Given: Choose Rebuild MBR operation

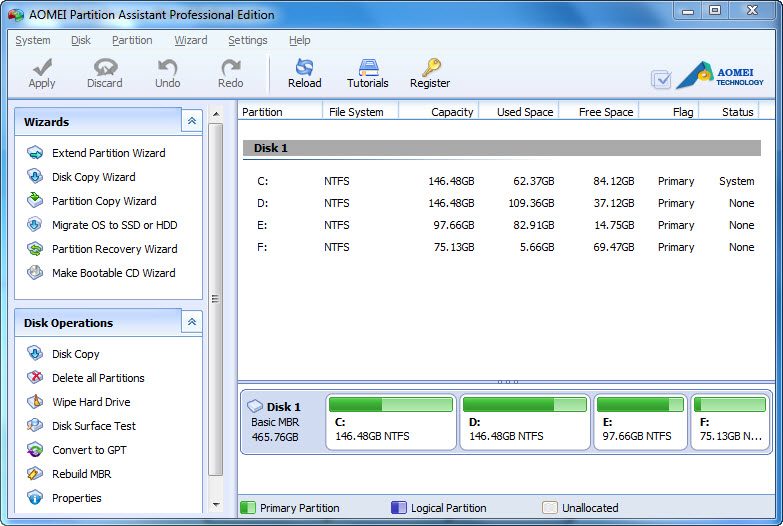Looking at the screenshot, I should click(82, 474).
